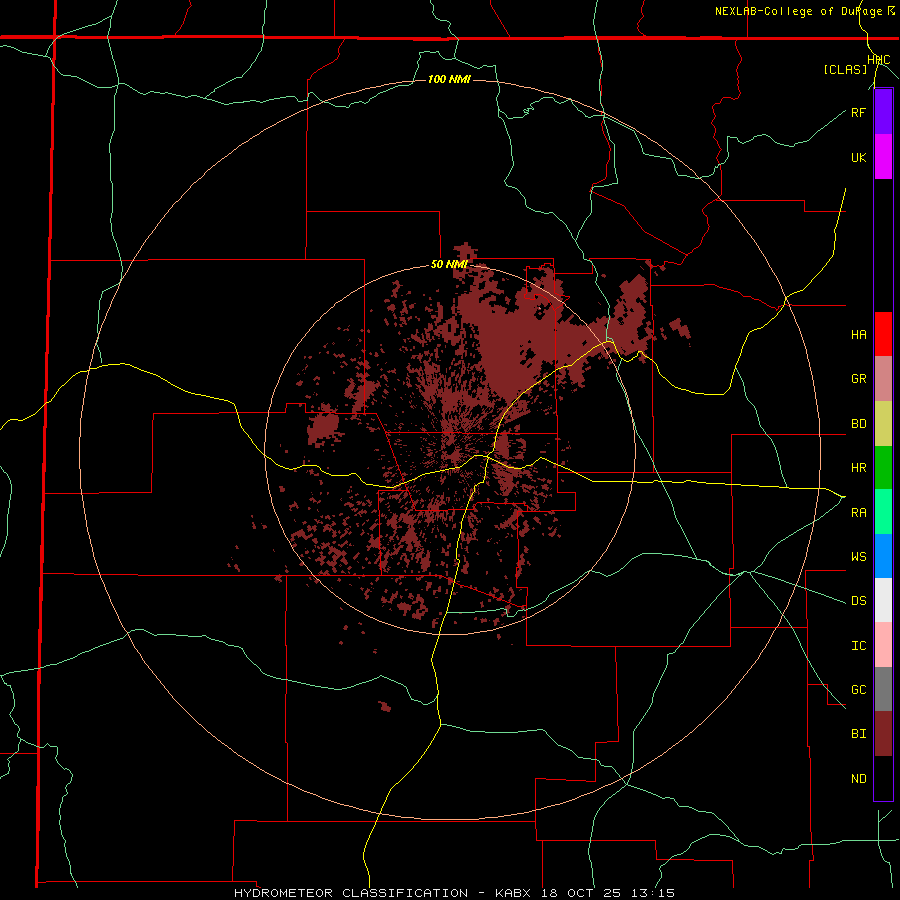
Task: Click the 'RF' legend label
Action: tap(858, 112)
